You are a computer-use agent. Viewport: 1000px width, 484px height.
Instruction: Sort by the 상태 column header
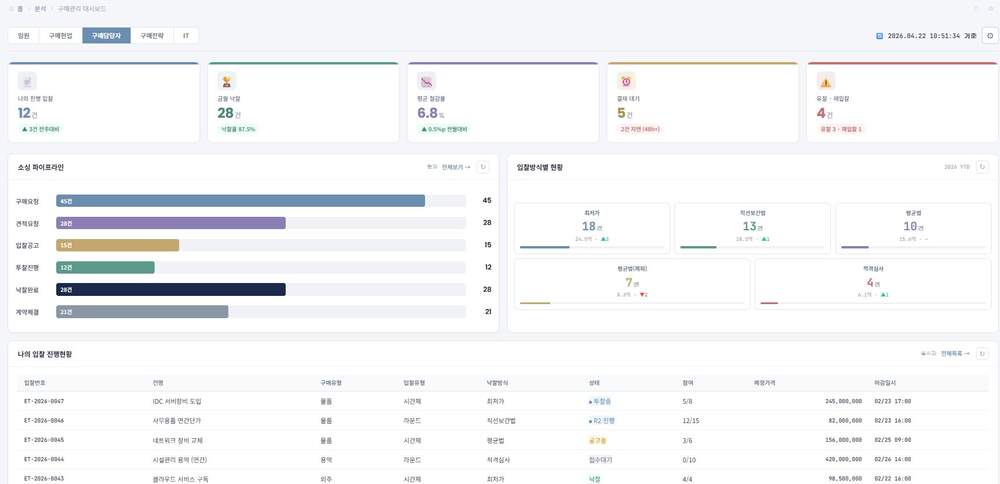pos(594,383)
